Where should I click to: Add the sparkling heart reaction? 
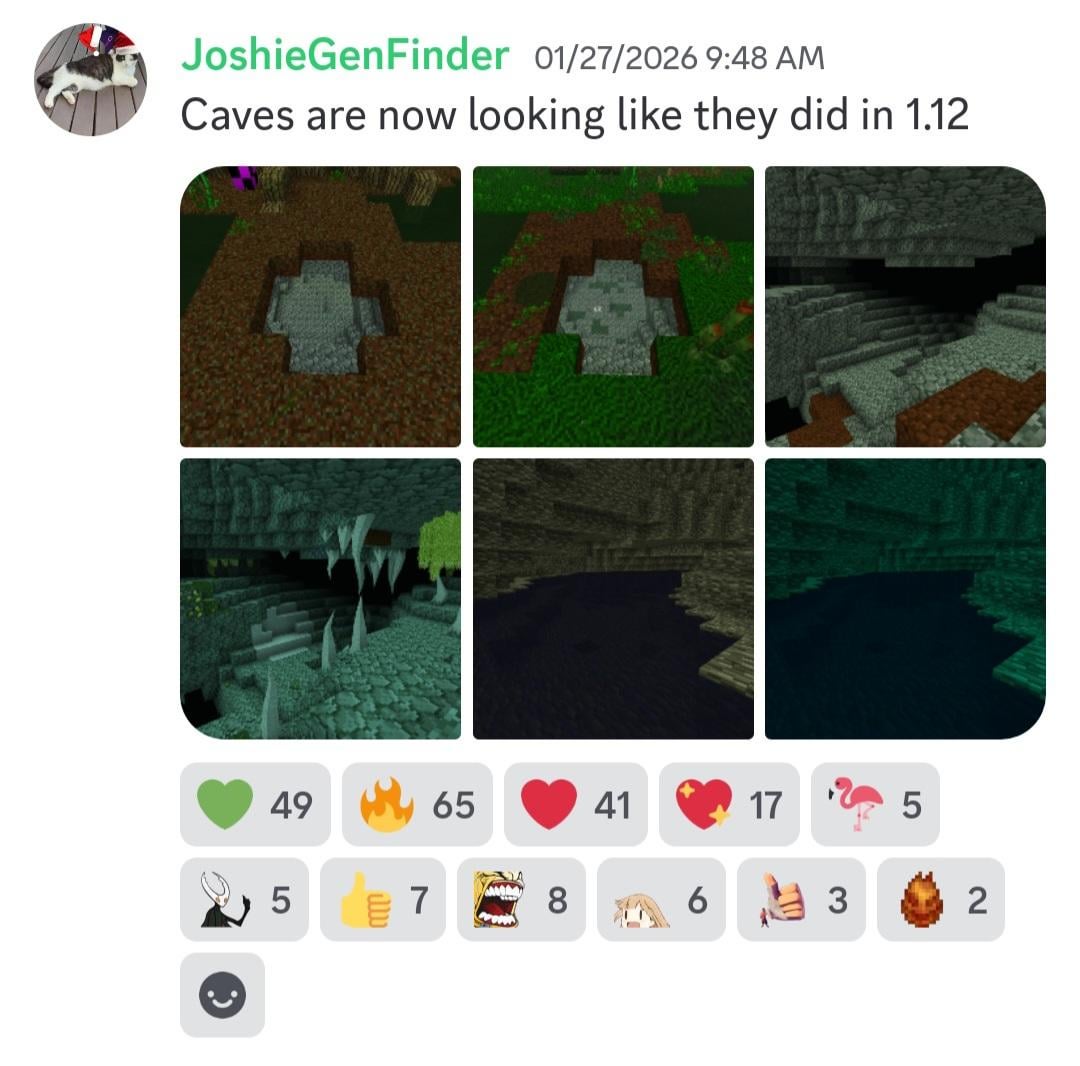click(x=729, y=804)
